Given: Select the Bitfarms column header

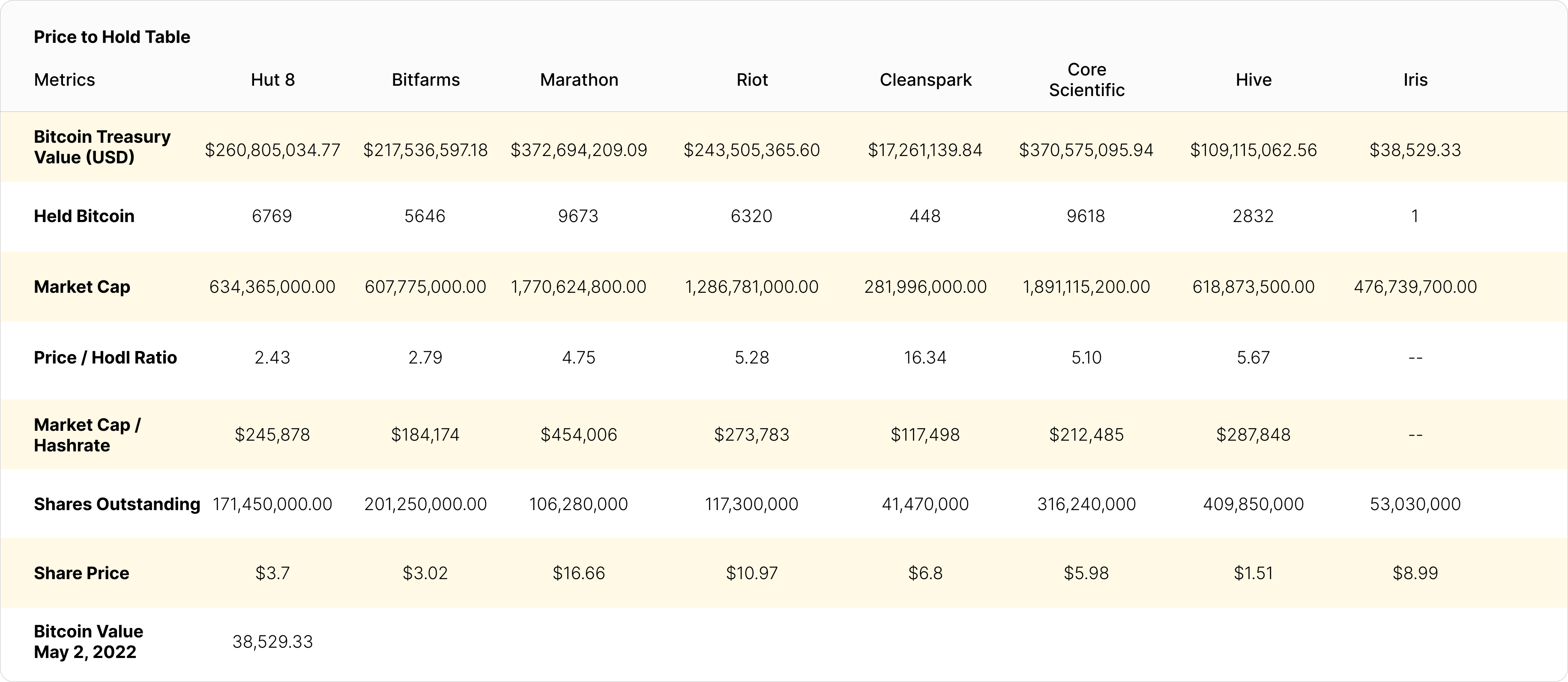Looking at the screenshot, I should (425, 80).
